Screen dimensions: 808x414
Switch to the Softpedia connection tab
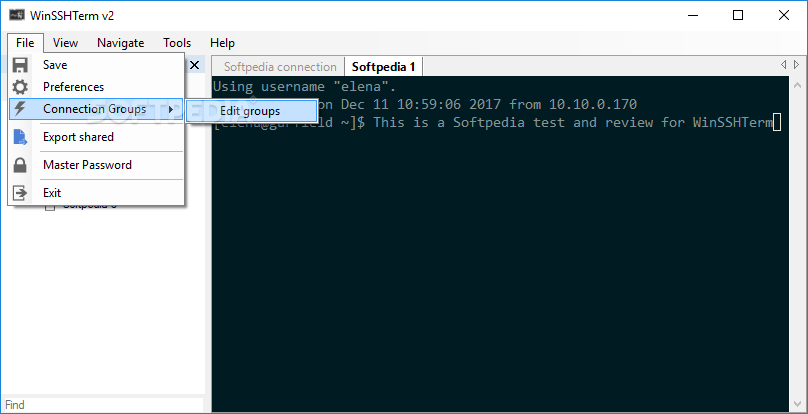click(280, 67)
